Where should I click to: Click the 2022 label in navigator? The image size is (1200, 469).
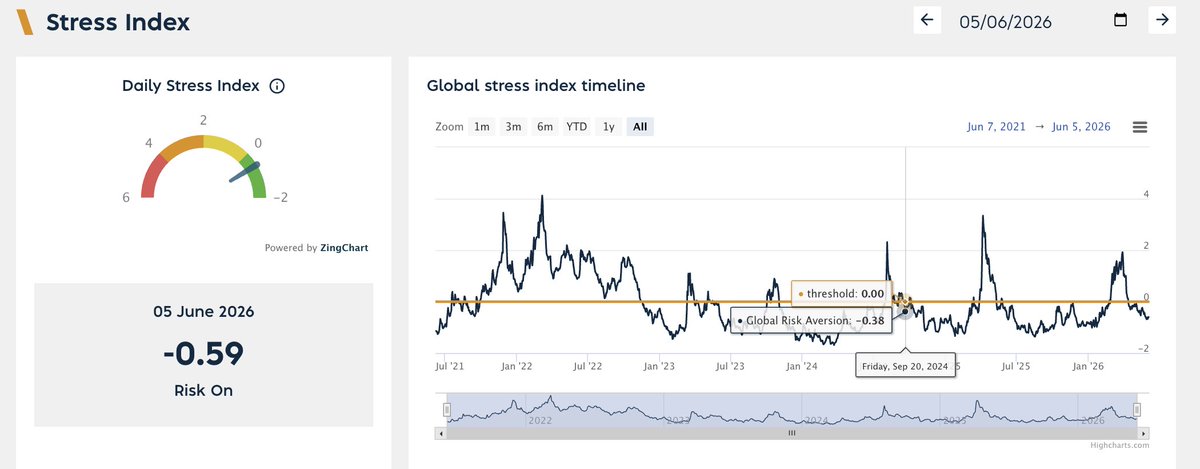pyautogui.click(x=540, y=421)
